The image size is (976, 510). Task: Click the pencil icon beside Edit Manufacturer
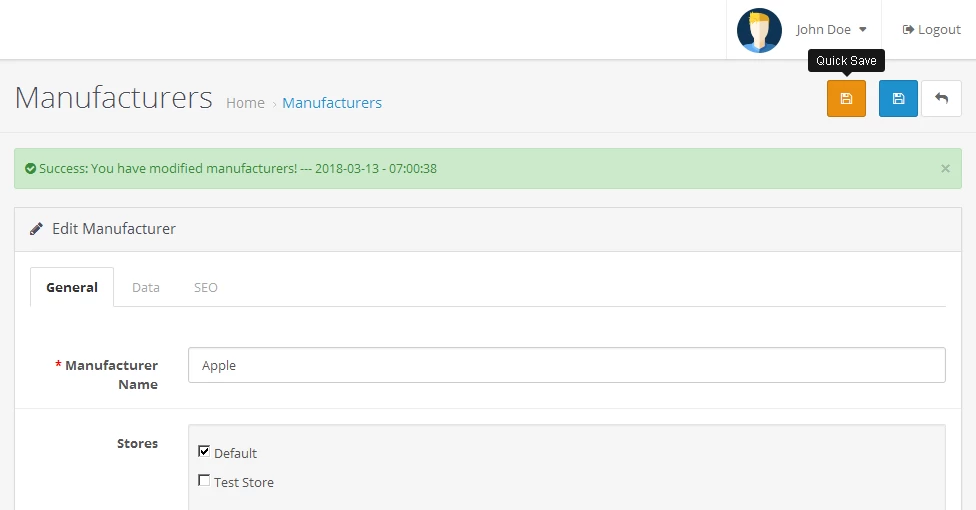pyautogui.click(x=36, y=229)
